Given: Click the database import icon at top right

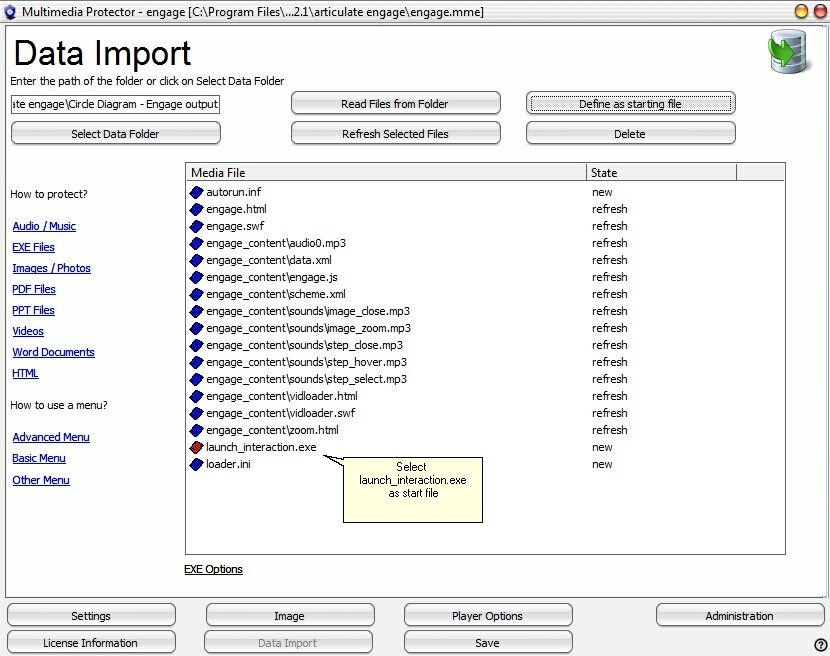Looking at the screenshot, I should 787,52.
